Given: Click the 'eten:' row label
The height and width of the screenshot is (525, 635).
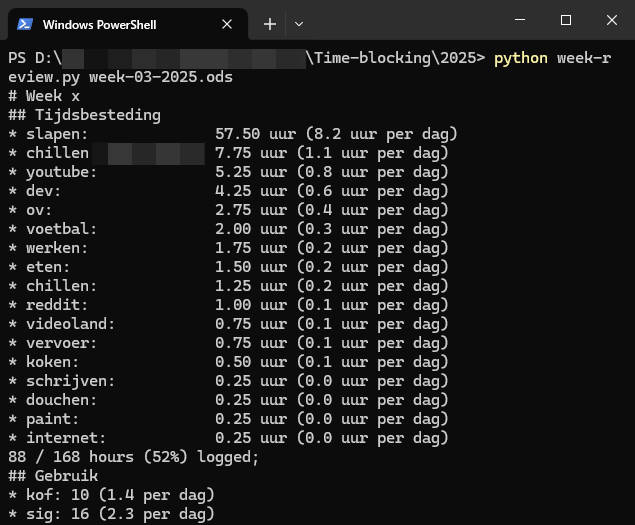Looking at the screenshot, I should [48, 267].
